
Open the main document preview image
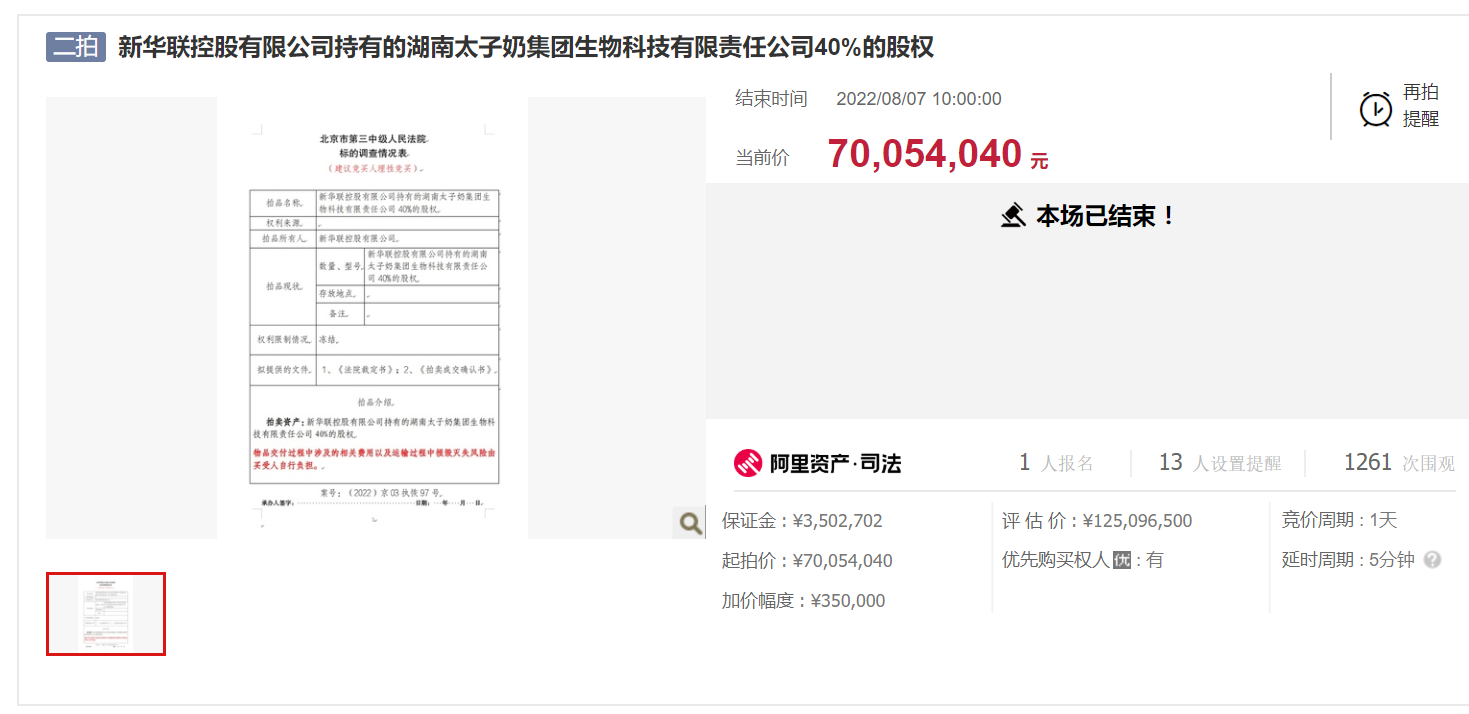tap(375, 318)
